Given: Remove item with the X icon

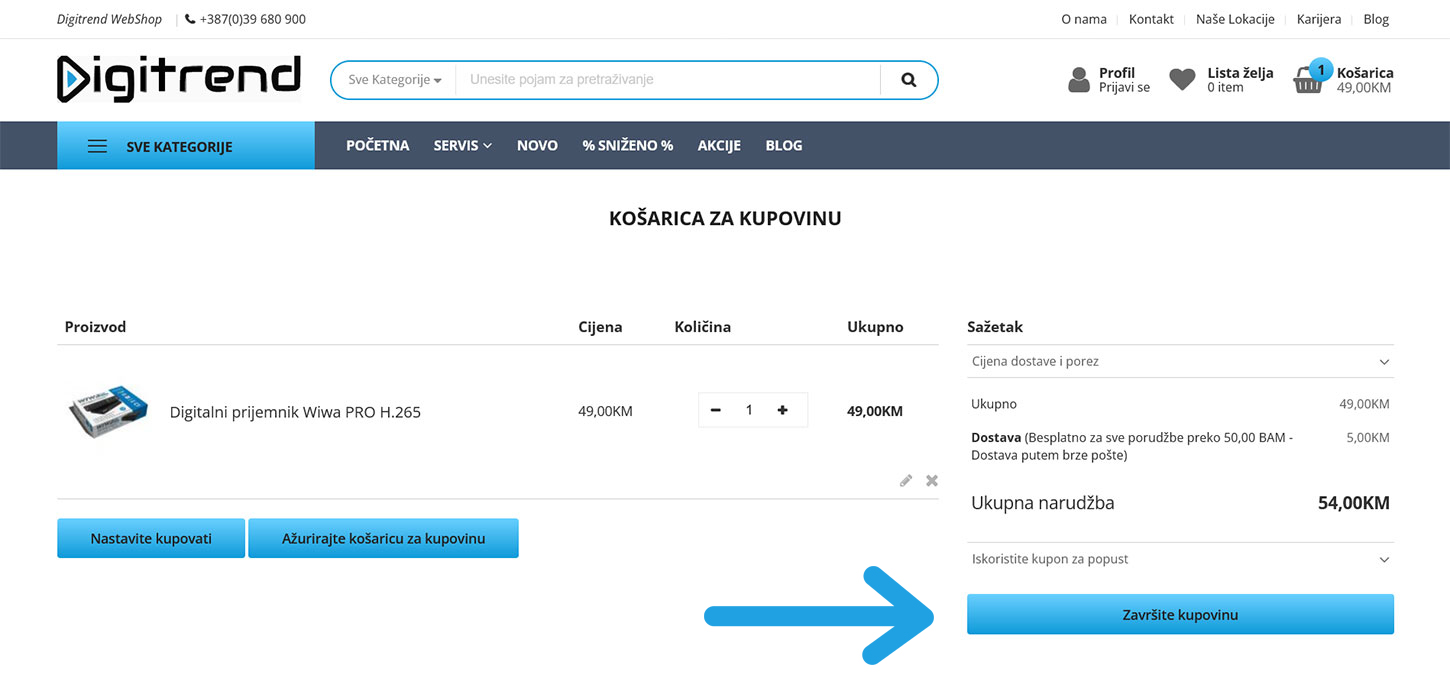Looking at the screenshot, I should coord(932,481).
